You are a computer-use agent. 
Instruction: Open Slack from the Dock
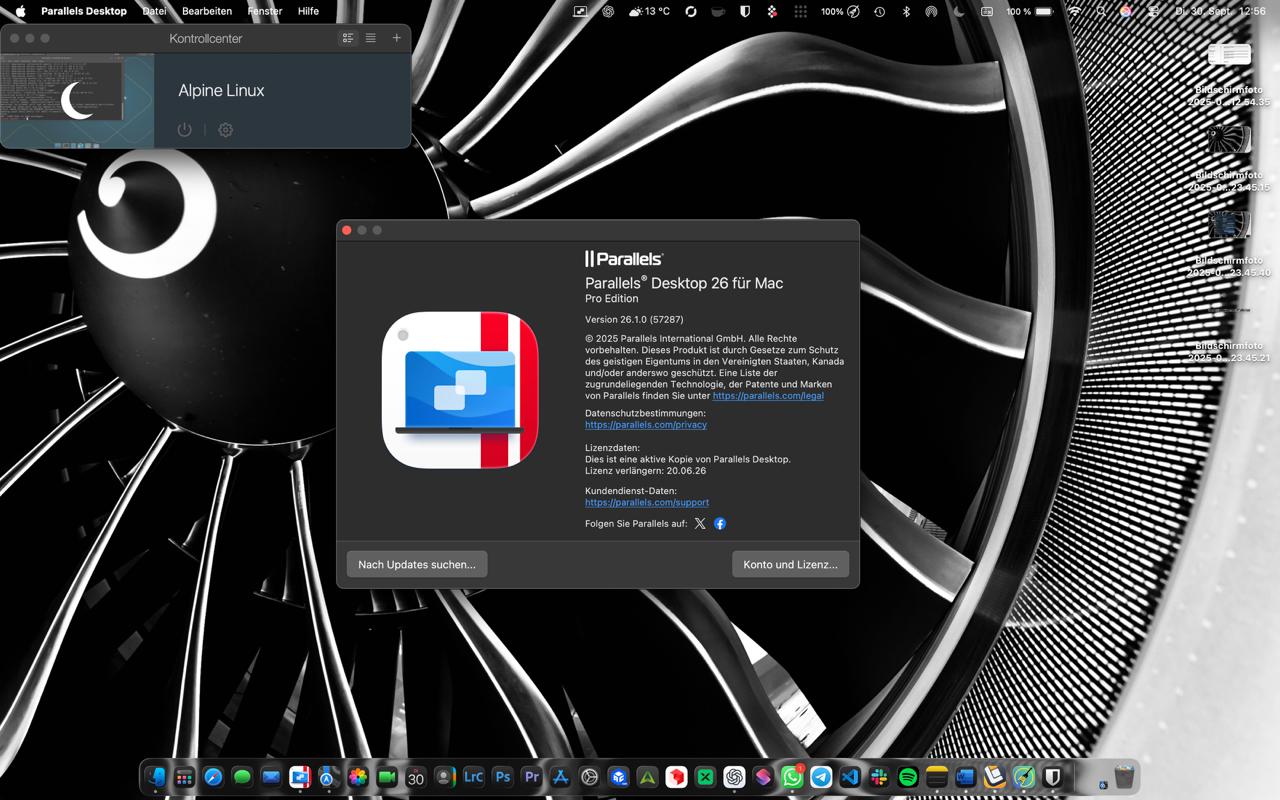point(879,777)
